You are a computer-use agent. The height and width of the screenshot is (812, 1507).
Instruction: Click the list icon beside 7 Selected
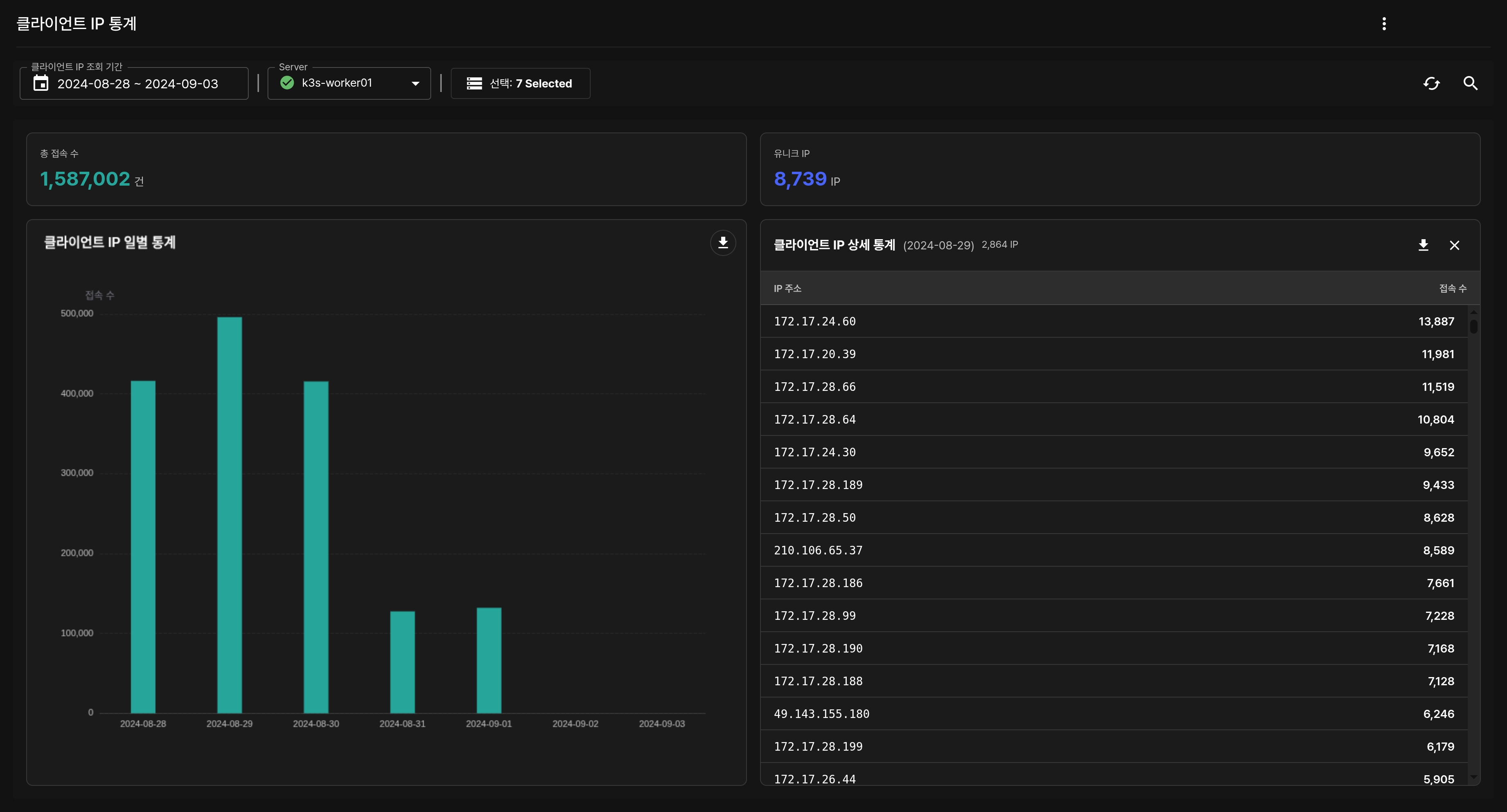pos(475,83)
